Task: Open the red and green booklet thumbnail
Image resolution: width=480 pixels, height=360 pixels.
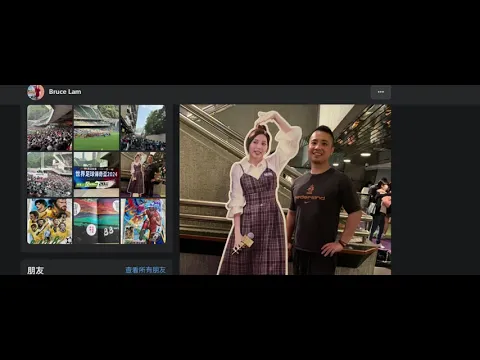Action: pyautogui.click(x=96, y=221)
